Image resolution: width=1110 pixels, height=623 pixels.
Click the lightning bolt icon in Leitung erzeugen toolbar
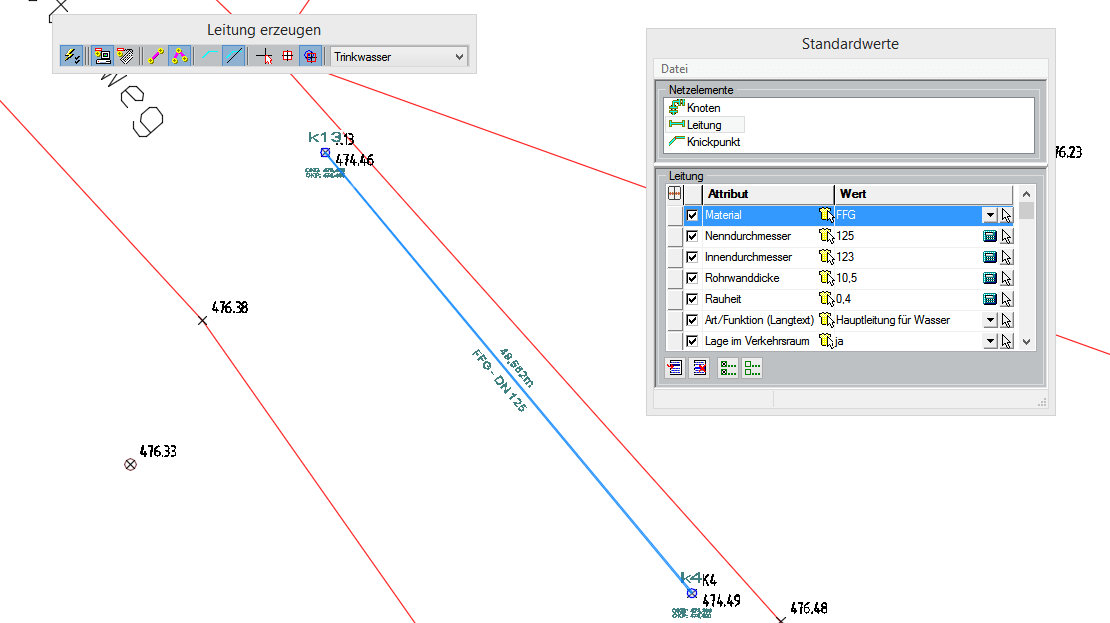click(x=71, y=57)
